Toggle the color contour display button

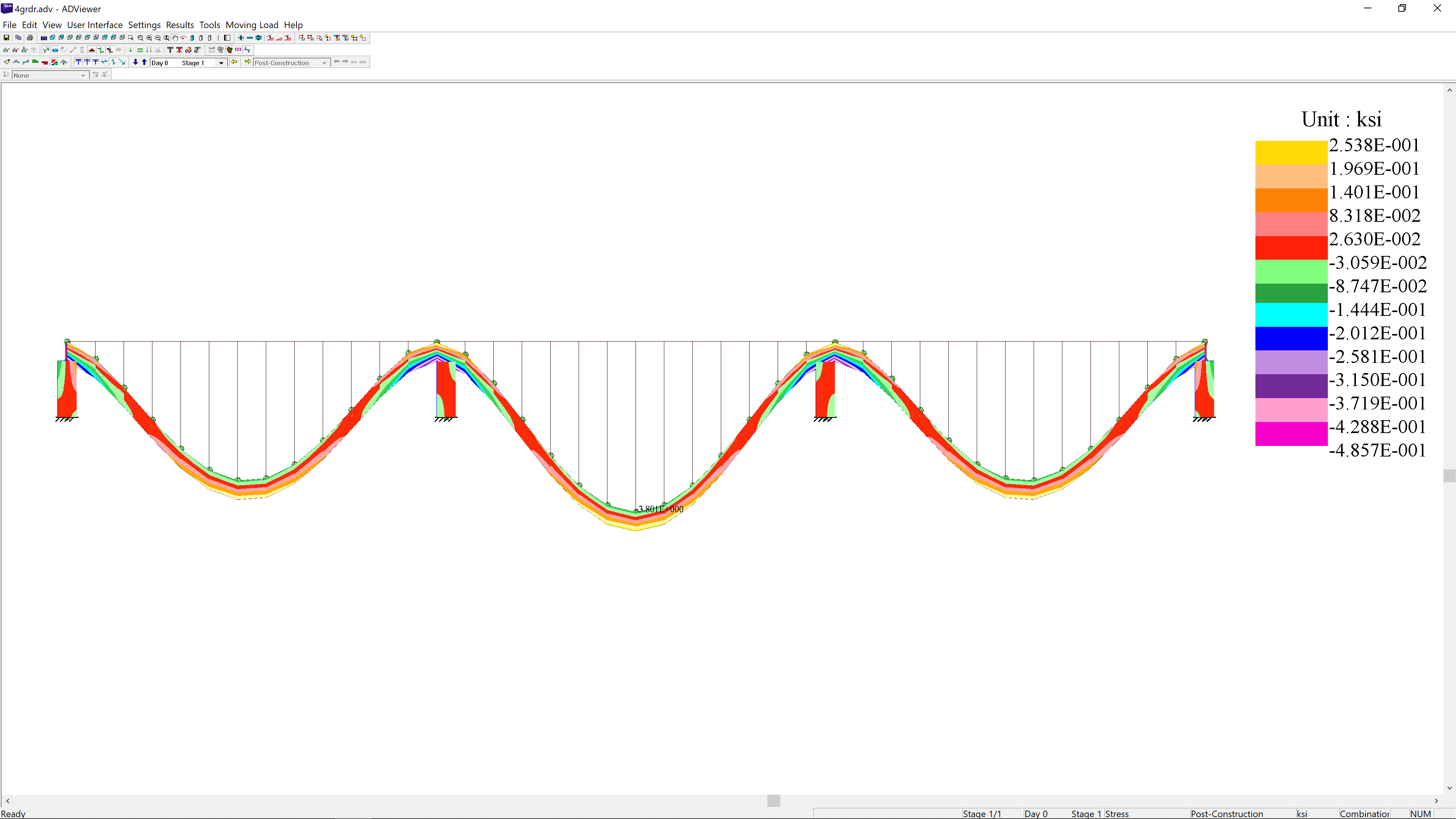[x=54, y=62]
